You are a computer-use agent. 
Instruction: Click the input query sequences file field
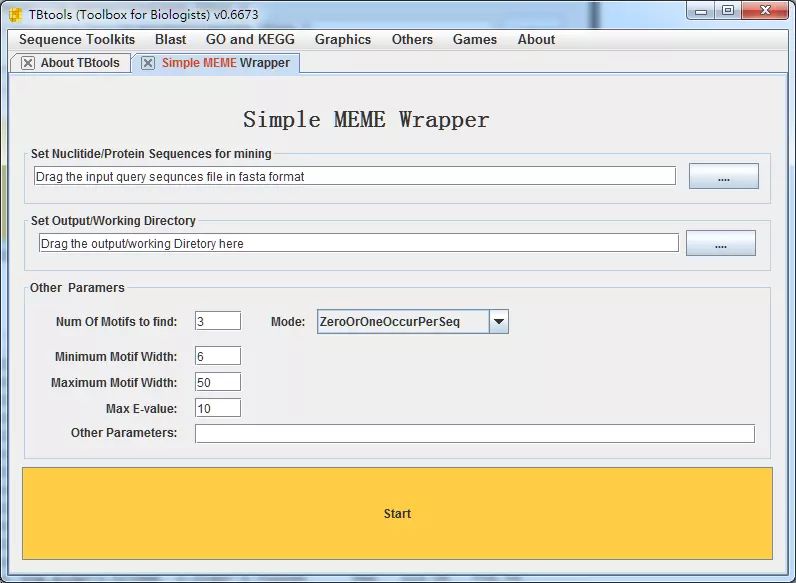coord(354,176)
